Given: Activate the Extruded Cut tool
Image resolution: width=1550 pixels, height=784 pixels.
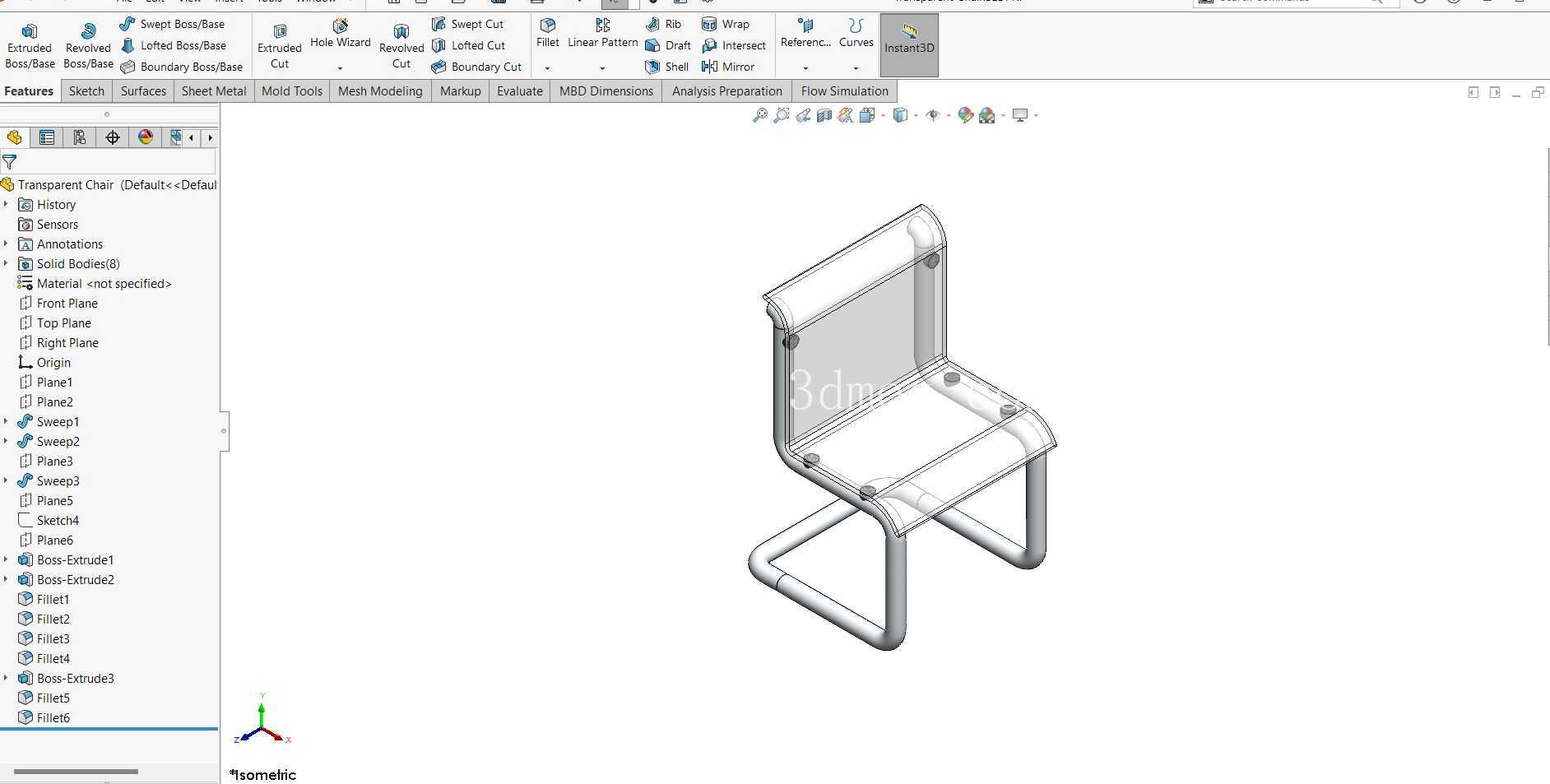Looking at the screenshot, I should tap(280, 46).
